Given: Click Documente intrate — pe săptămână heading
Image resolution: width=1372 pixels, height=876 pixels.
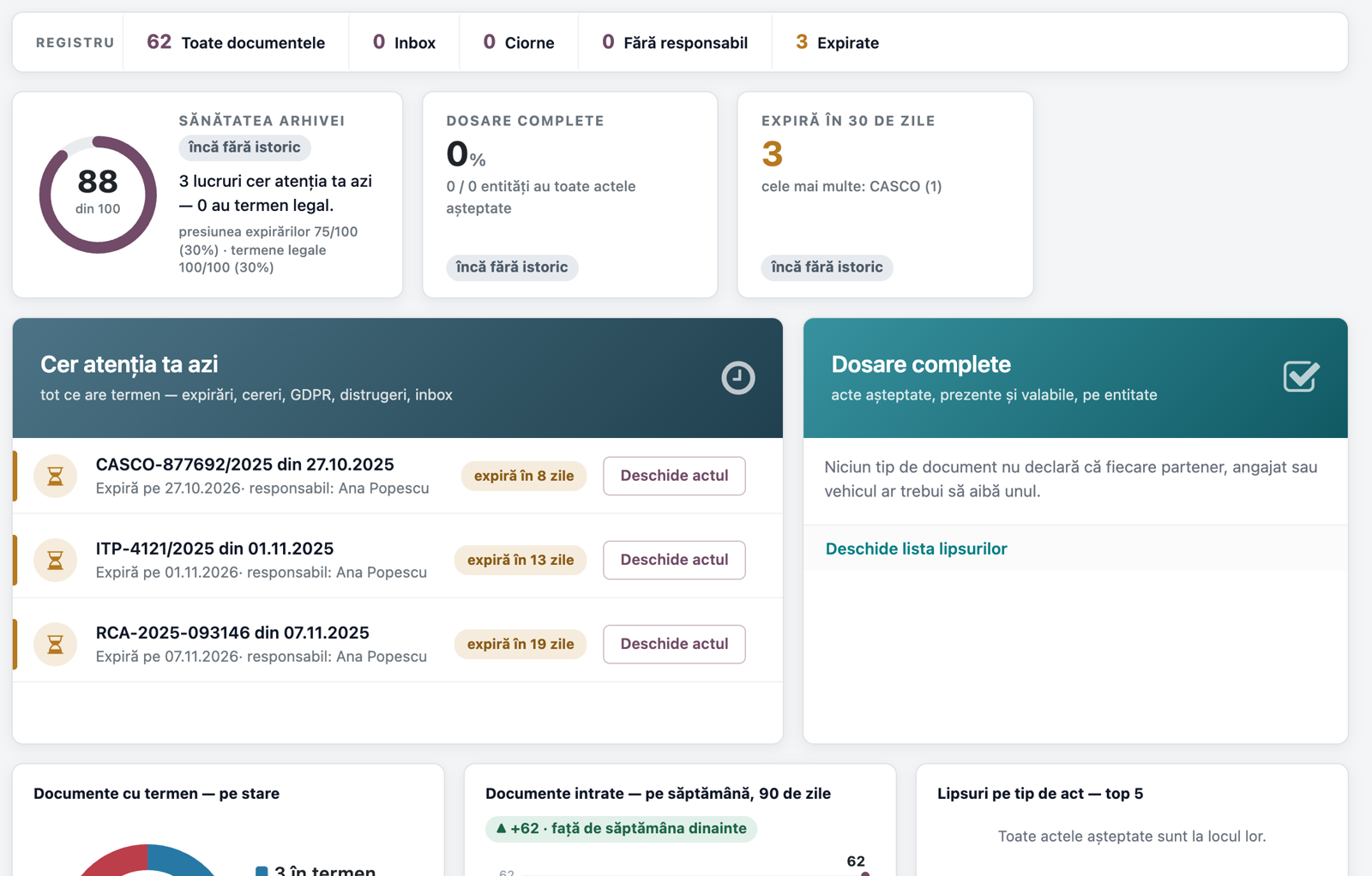Looking at the screenshot, I should coord(658,794).
